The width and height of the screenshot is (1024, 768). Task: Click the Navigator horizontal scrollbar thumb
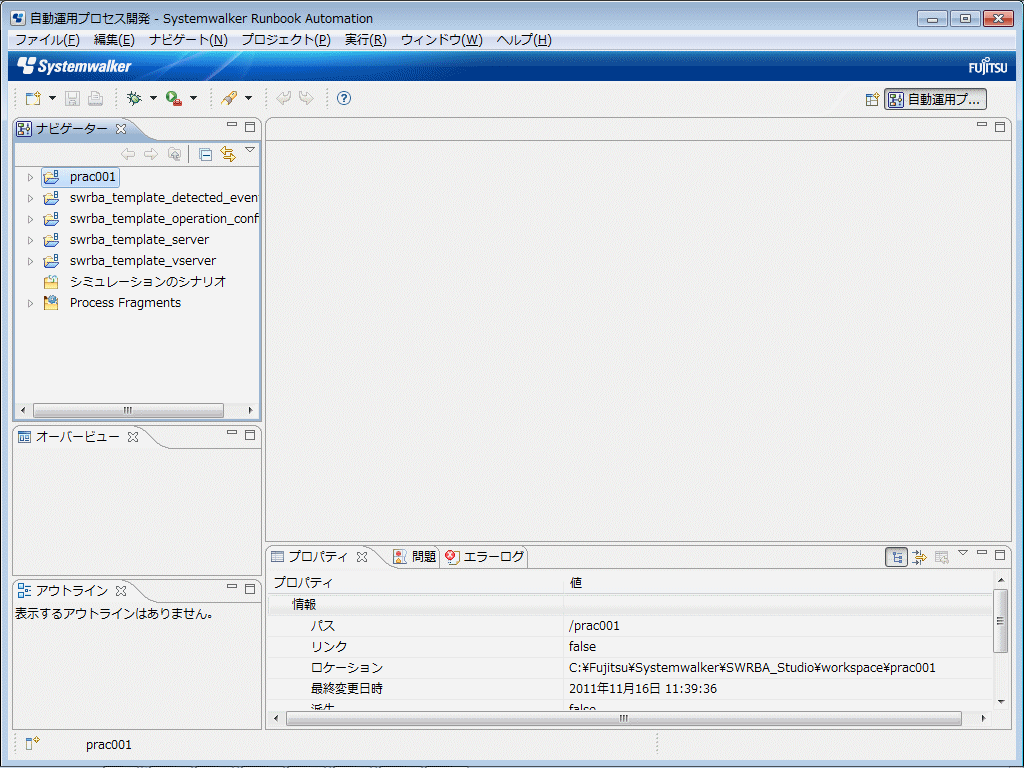point(128,410)
